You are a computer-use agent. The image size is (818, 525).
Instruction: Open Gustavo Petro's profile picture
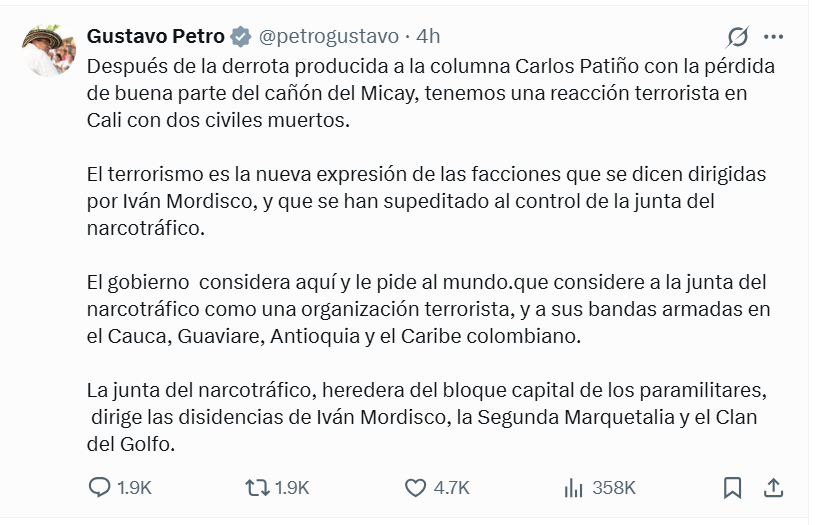(49, 50)
